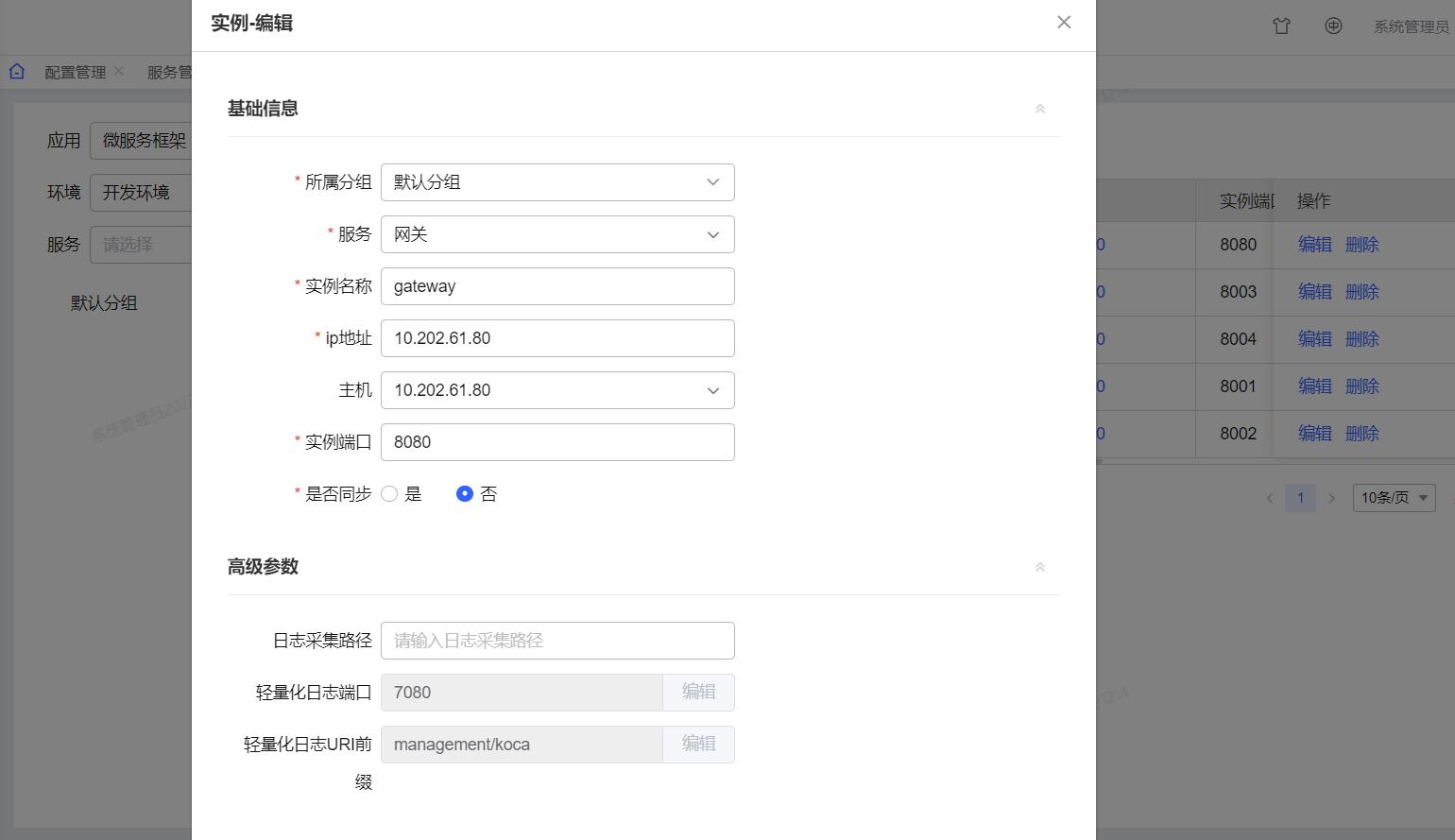Click the 日志采集路径 input field

557,641
